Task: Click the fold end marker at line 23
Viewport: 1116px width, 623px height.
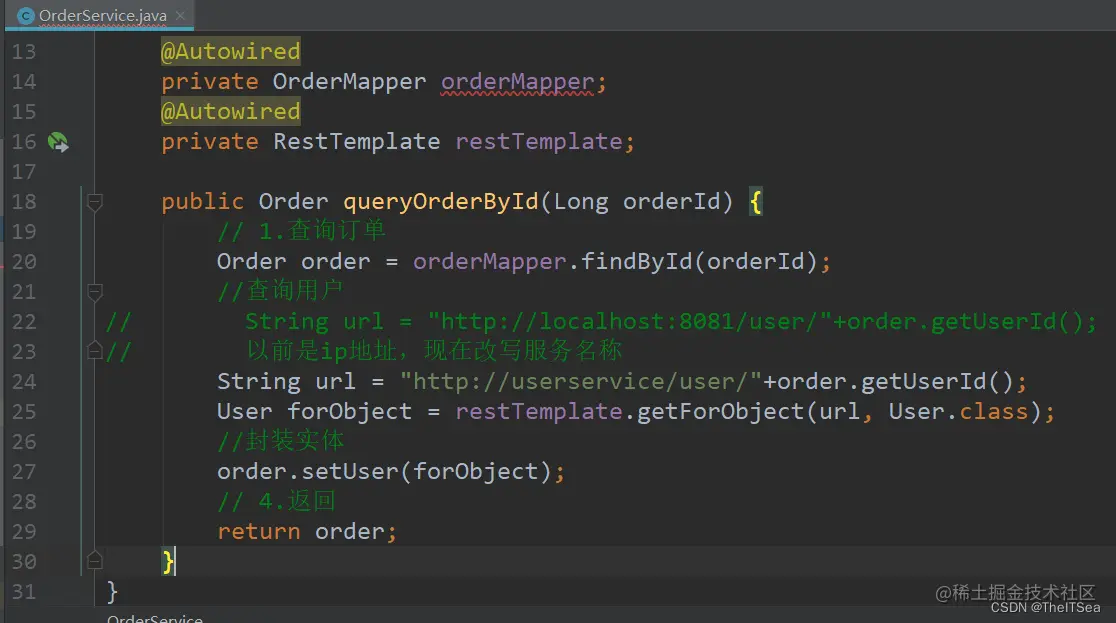Action: 95,350
